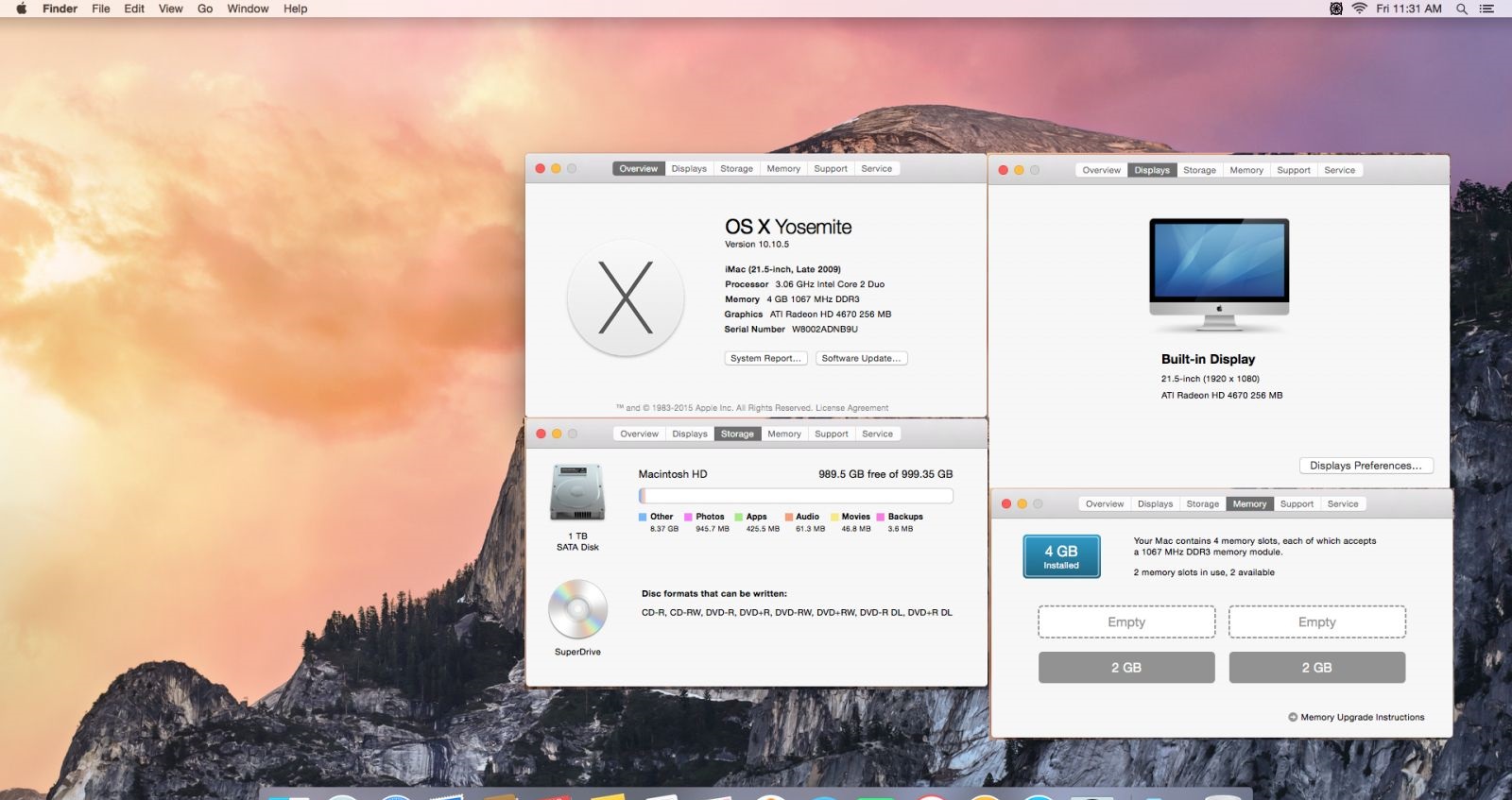Click the Photos legend color swatch

click(688, 517)
